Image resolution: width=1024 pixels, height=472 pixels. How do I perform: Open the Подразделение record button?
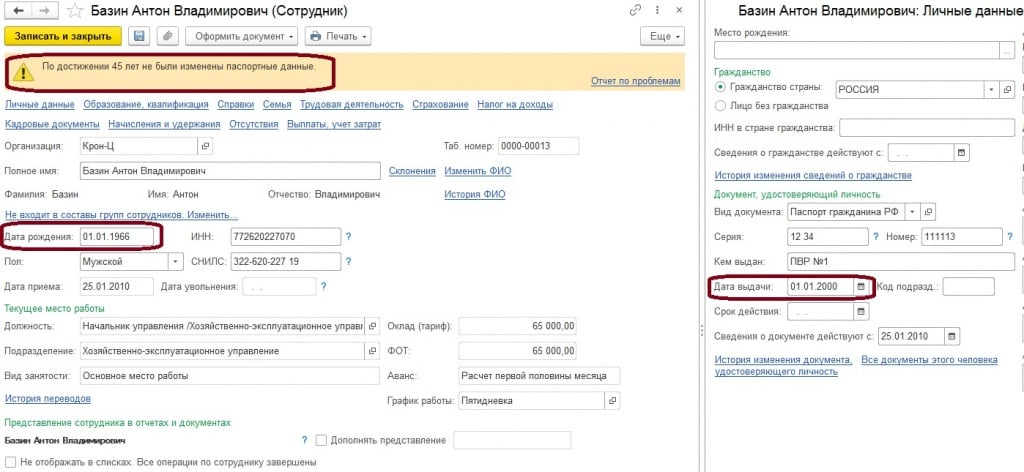coord(372,351)
